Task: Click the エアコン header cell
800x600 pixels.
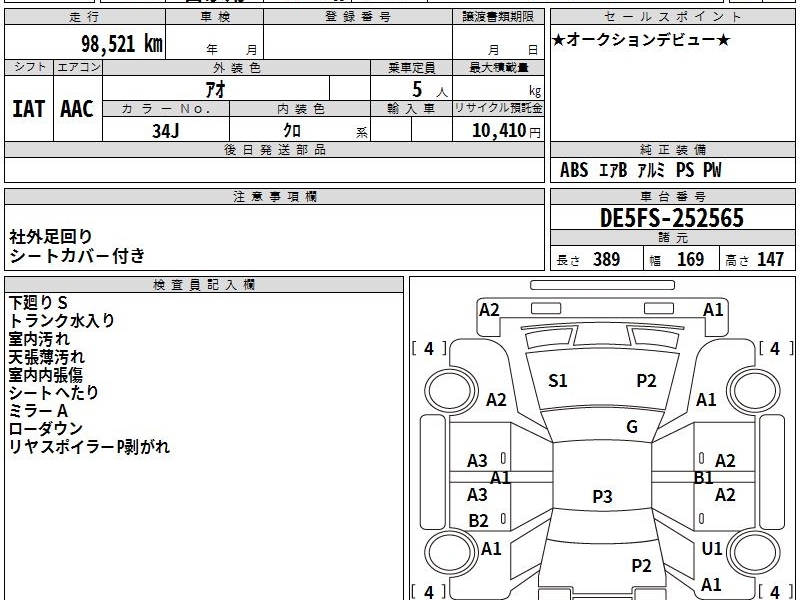Action: (x=78, y=67)
